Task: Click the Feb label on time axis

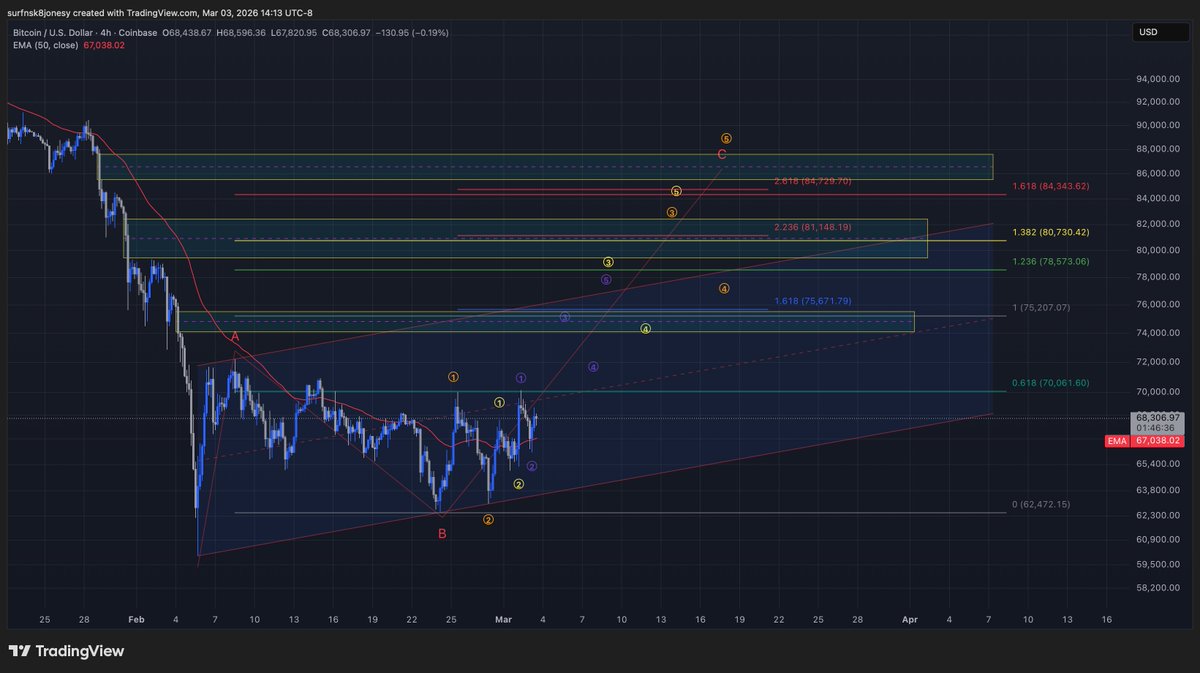Action: click(x=136, y=620)
